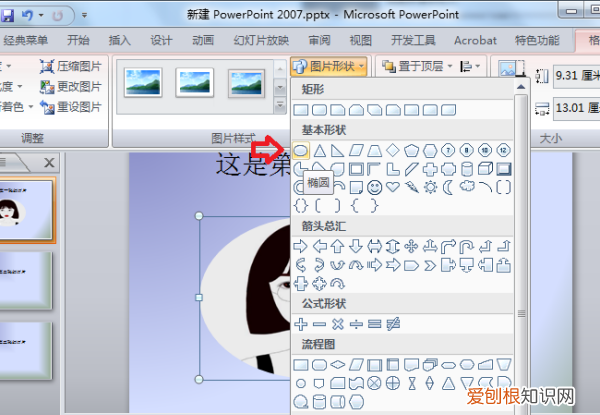Select the right arrow in block arrows
This screenshot has height=415, width=600.
(x=302, y=245)
